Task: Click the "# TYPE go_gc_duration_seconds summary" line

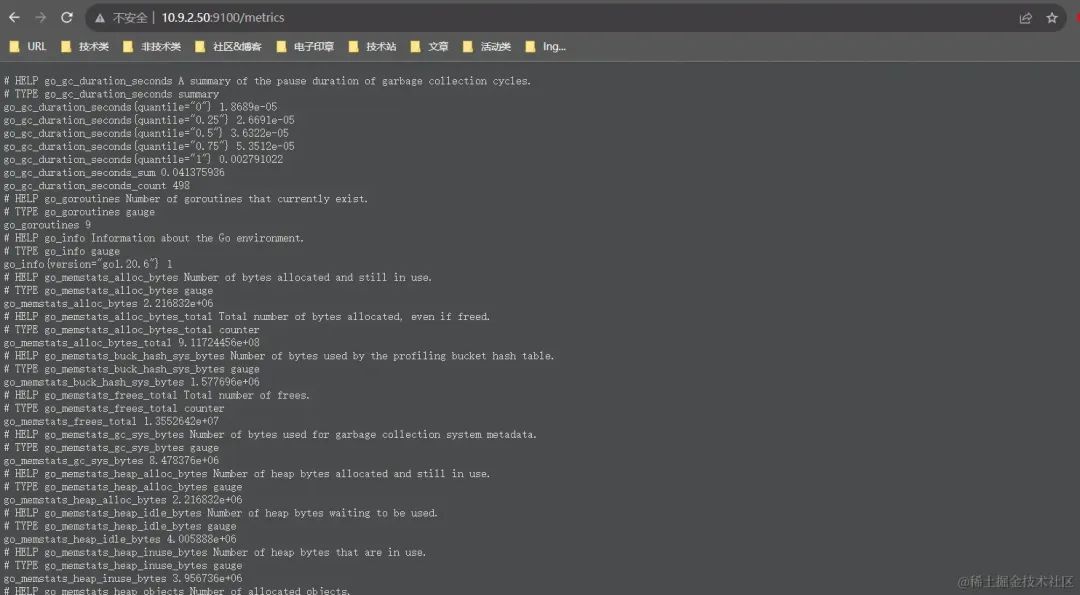Action: coord(111,94)
